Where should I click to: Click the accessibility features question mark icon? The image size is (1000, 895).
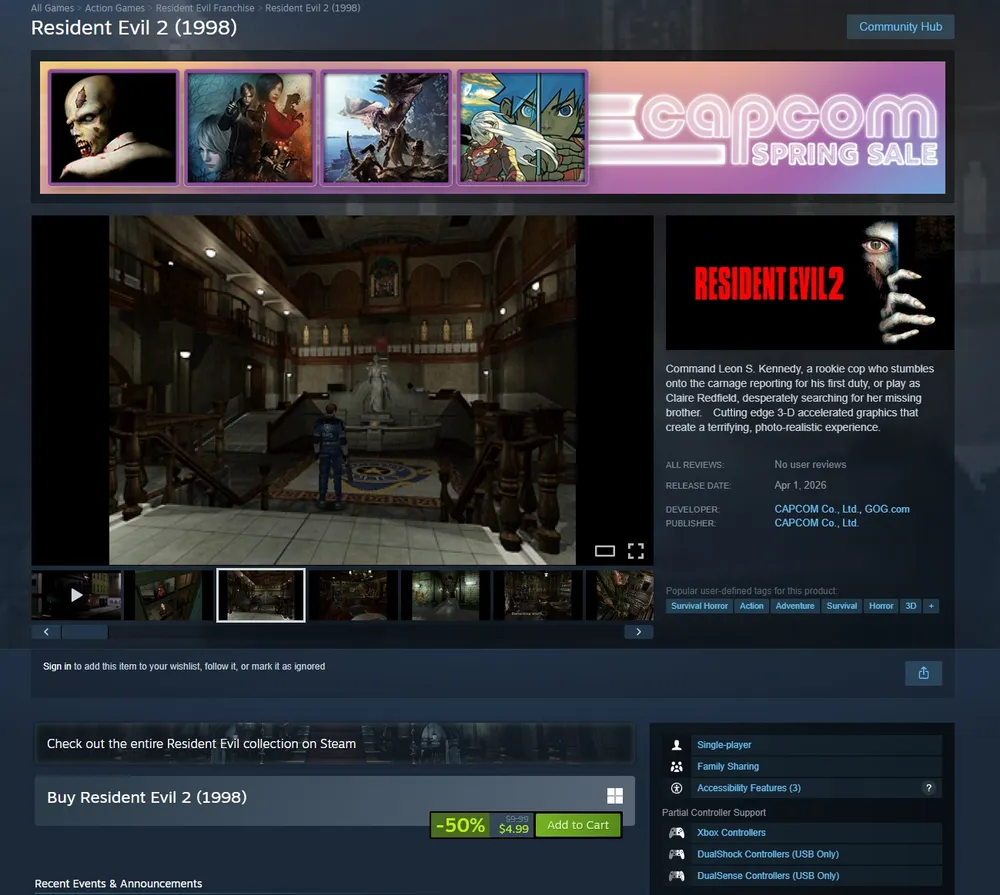coord(928,788)
